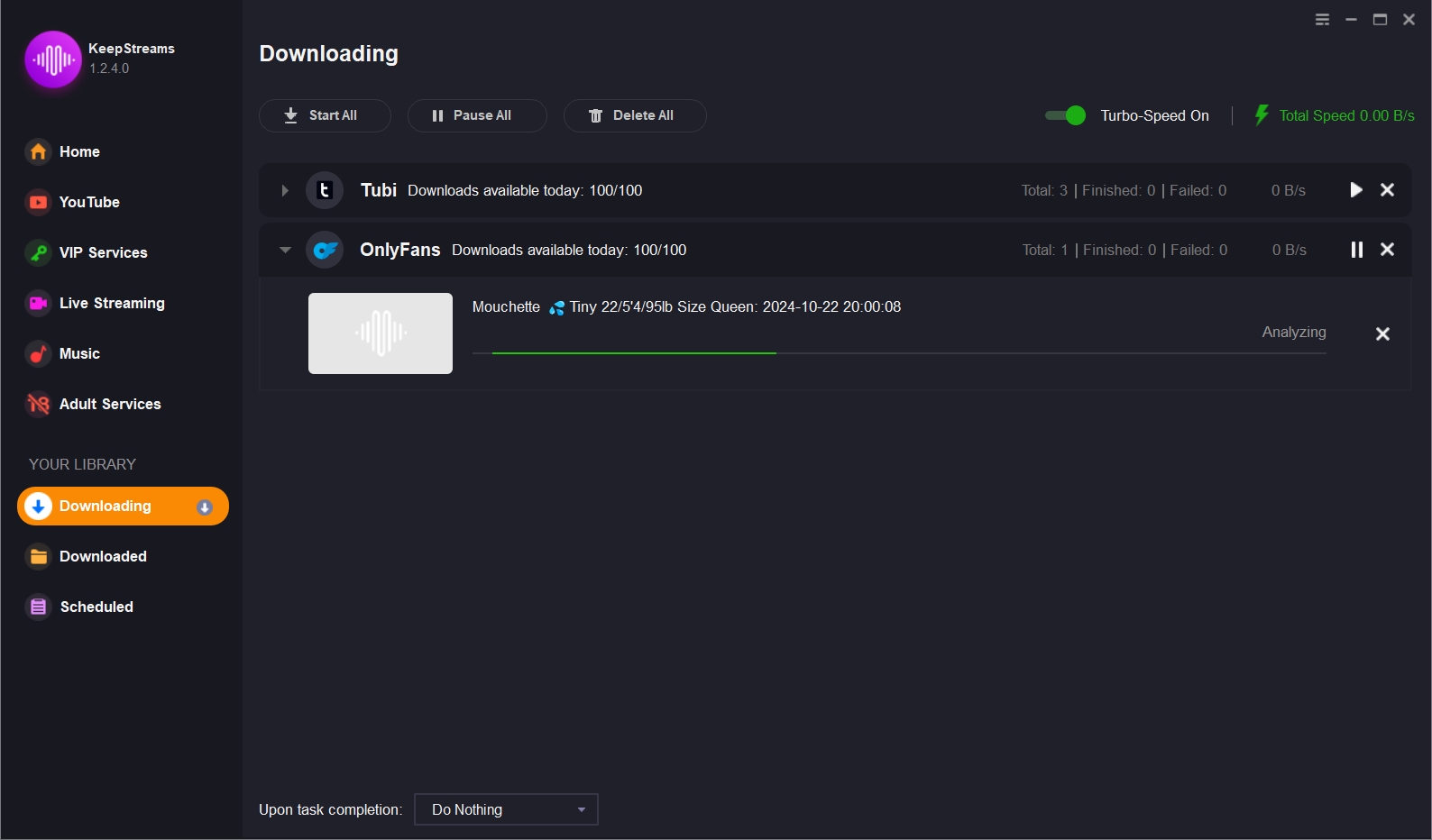Select Live Streaming in the sidebar
Screen dimensions: 1432x840
(x=112, y=303)
